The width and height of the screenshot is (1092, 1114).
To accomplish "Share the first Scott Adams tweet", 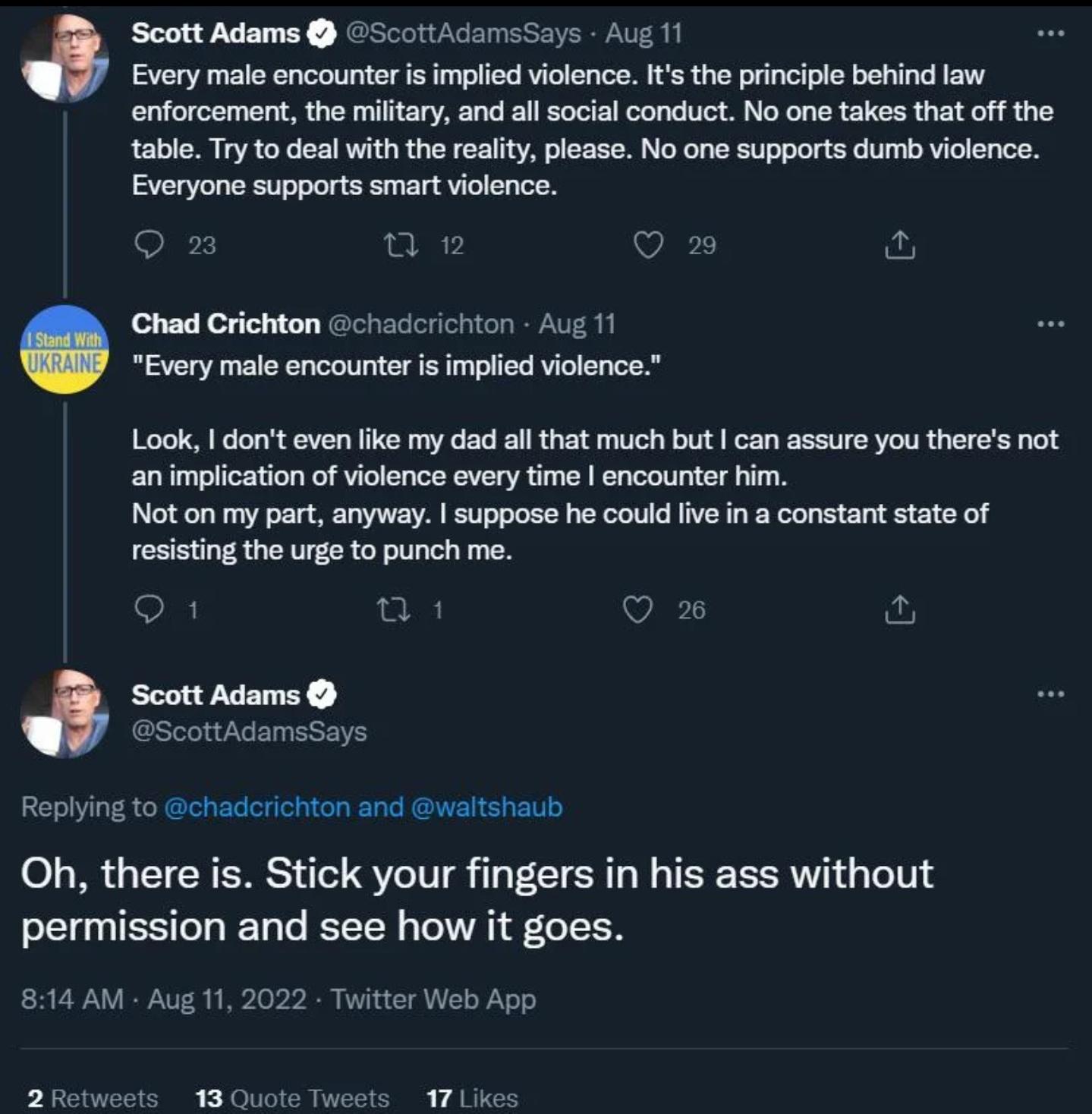I will (x=900, y=245).
